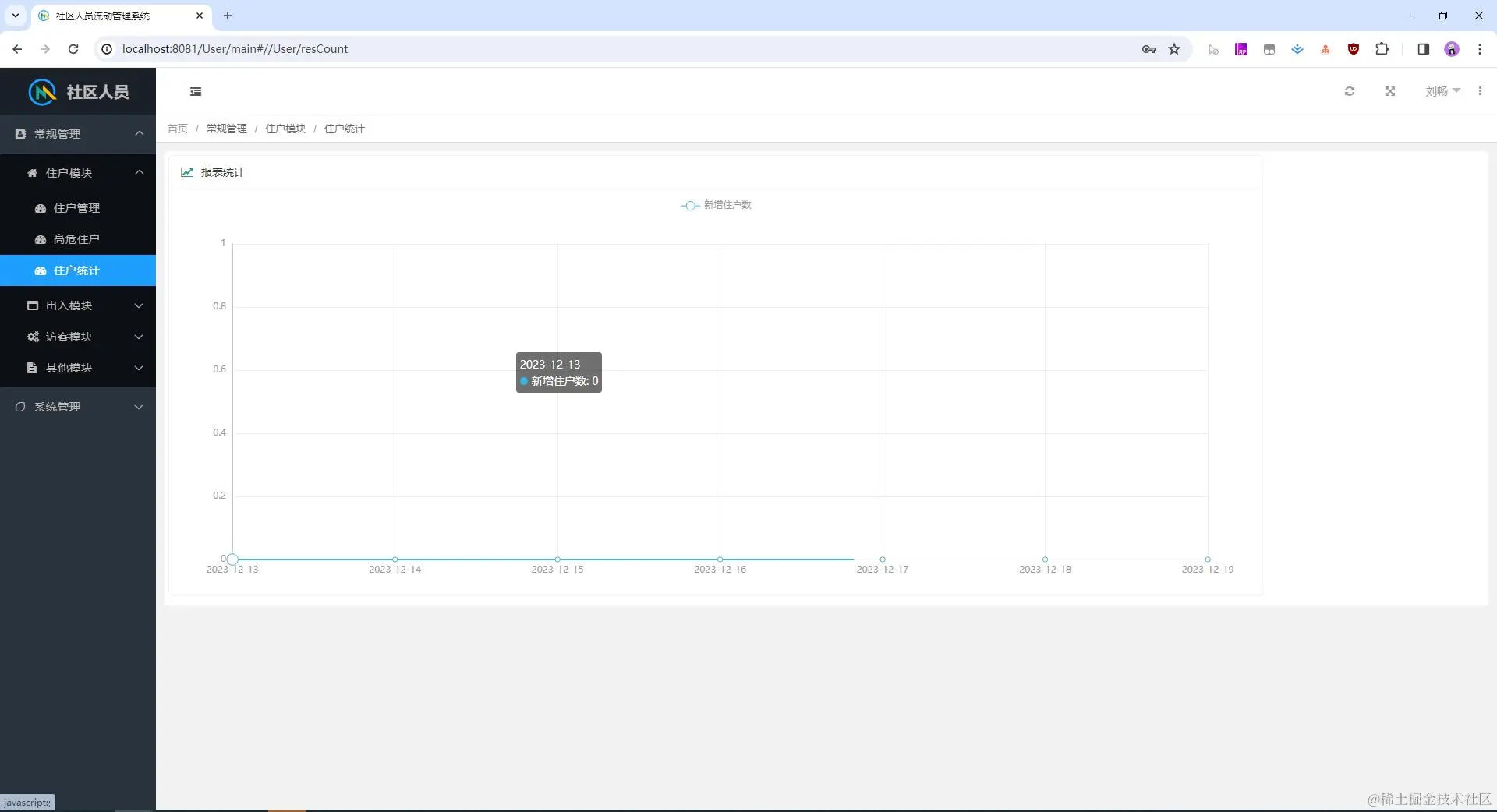The height and width of the screenshot is (812, 1497).
Task: Click the 社区人员 logo
Action: [78, 91]
